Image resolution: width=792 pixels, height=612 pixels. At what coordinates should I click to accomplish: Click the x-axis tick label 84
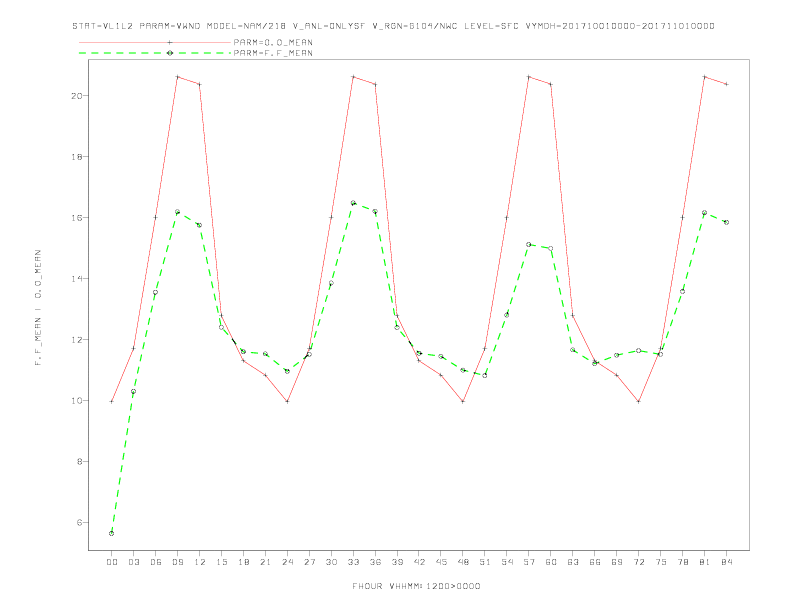tap(727, 562)
